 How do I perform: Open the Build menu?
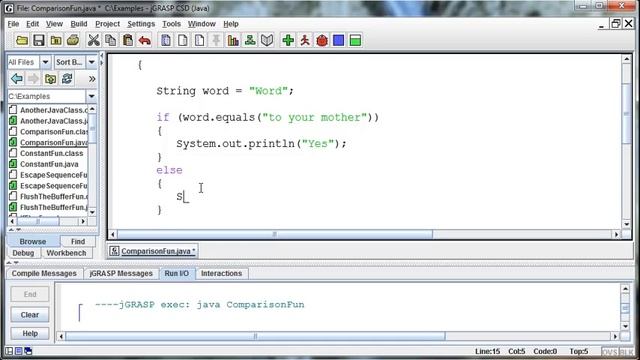(x=79, y=24)
